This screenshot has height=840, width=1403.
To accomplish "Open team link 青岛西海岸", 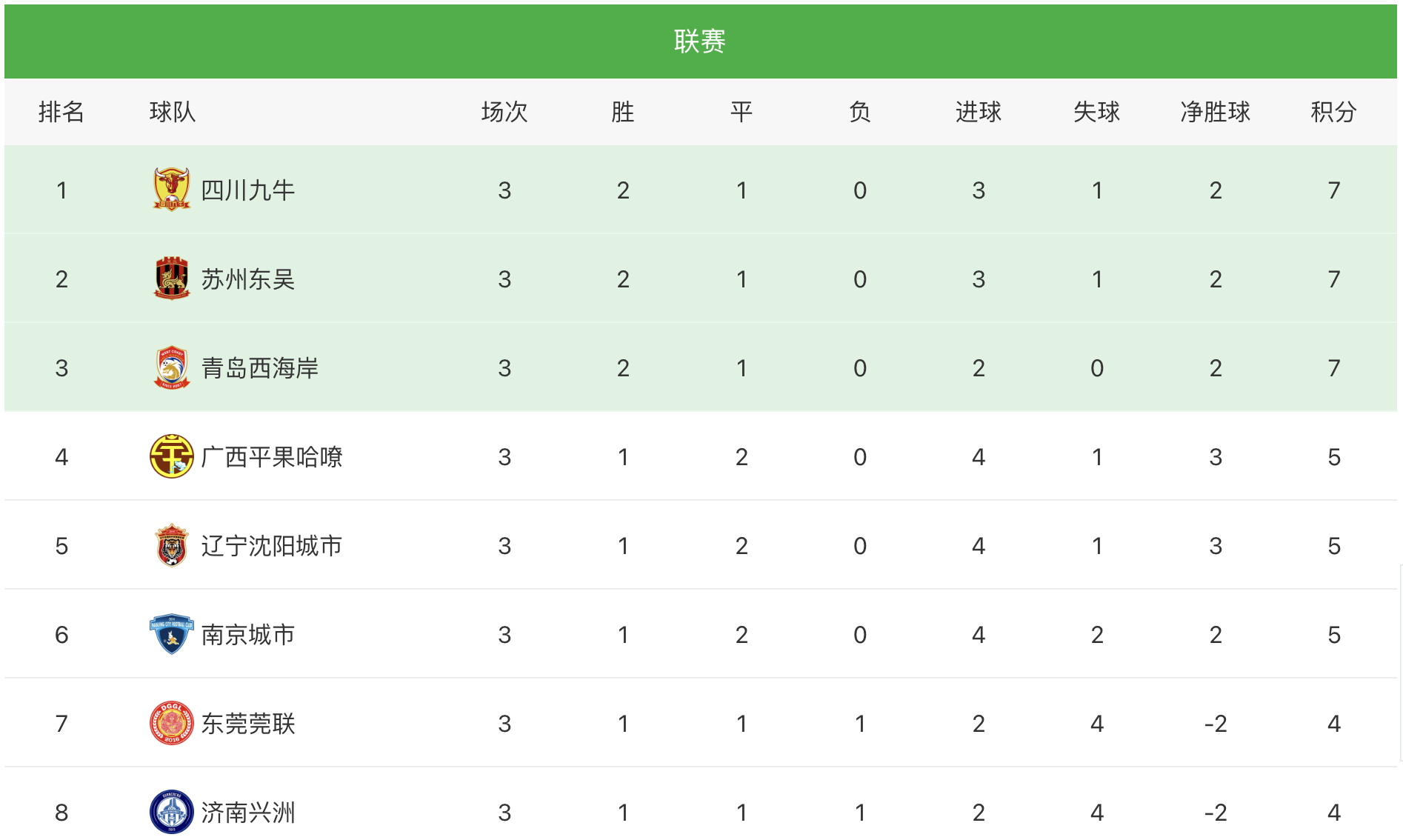I will coord(260,368).
